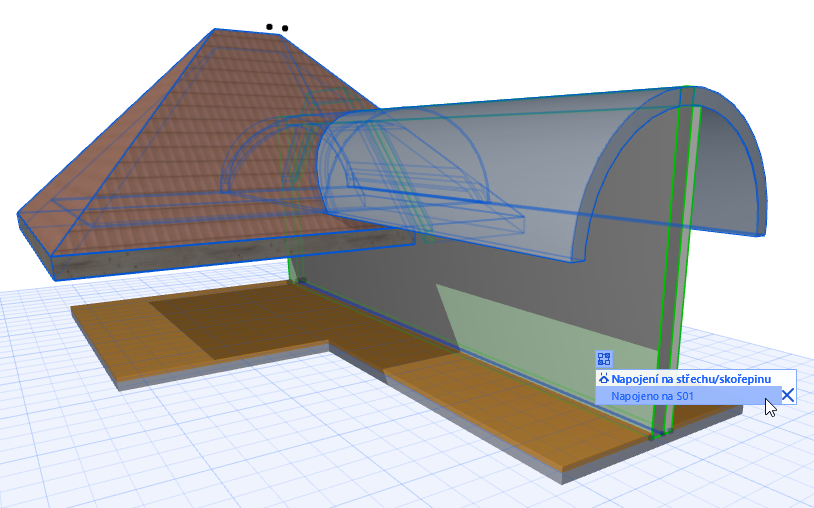Select the 'Napojeno na S01' row
Image resolution: width=814 pixels, height=508 pixels.
(689, 396)
